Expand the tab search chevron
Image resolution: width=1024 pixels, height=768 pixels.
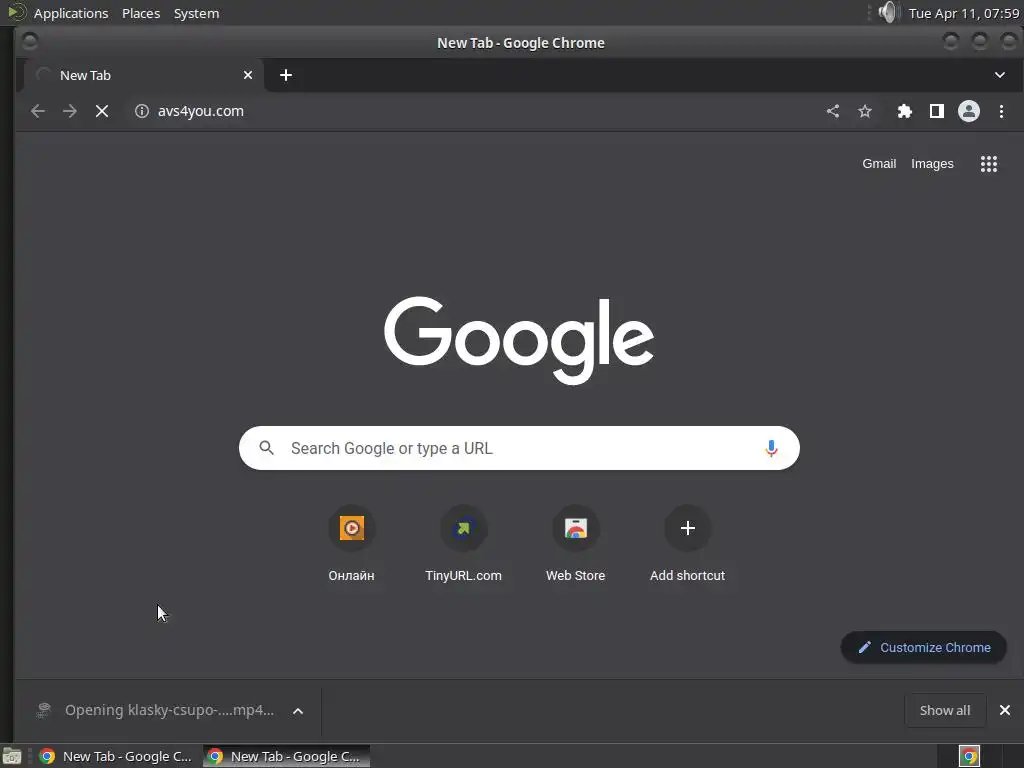[1000, 75]
